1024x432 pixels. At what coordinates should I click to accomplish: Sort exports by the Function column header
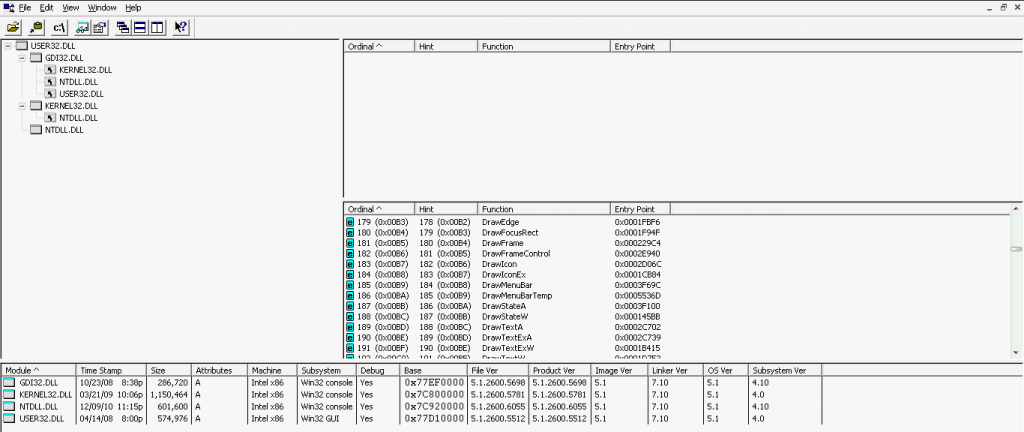tap(544, 209)
